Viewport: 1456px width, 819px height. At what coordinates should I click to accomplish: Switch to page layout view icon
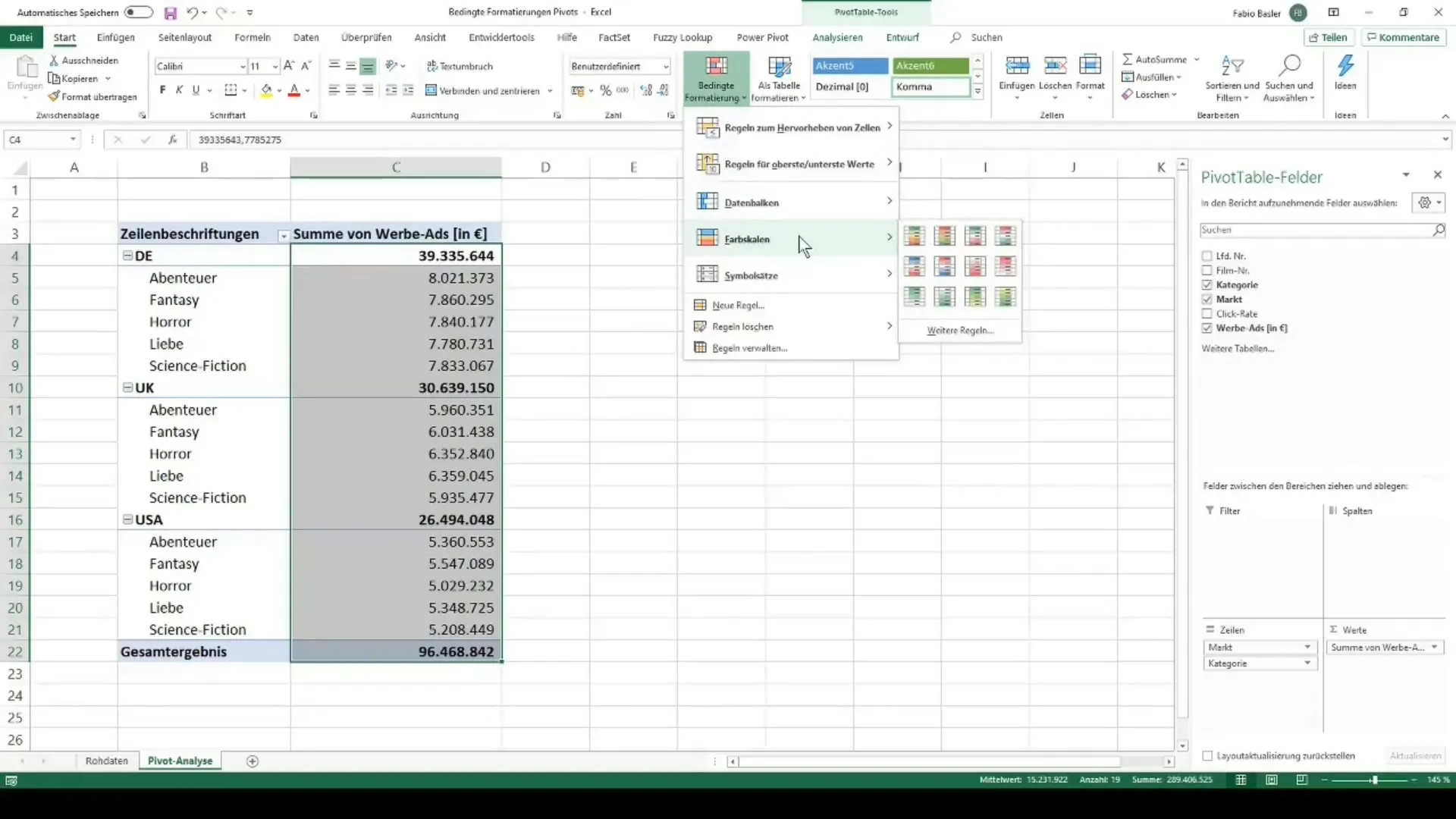(1272, 780)
